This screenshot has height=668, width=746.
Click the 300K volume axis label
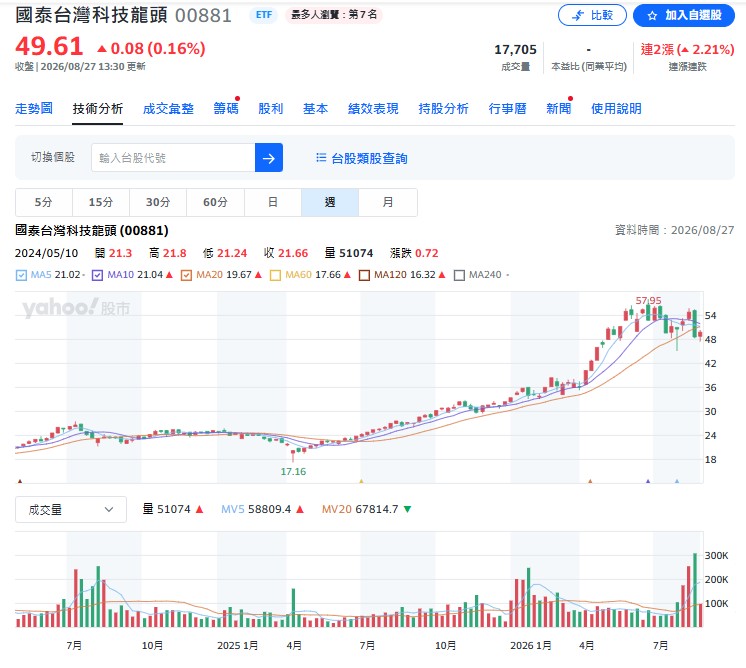click(x=717, y=556)
